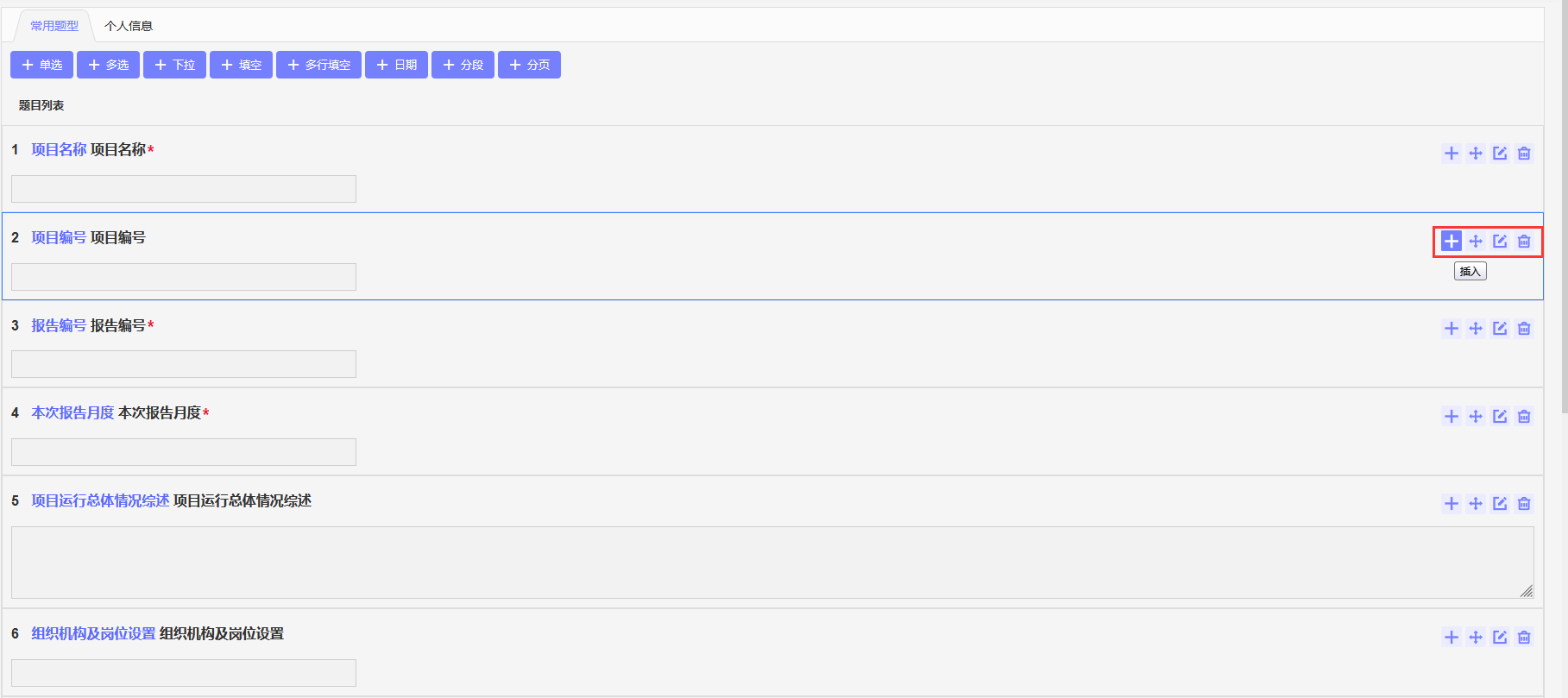Add a 多行填空 question

(x=318, y=65)
